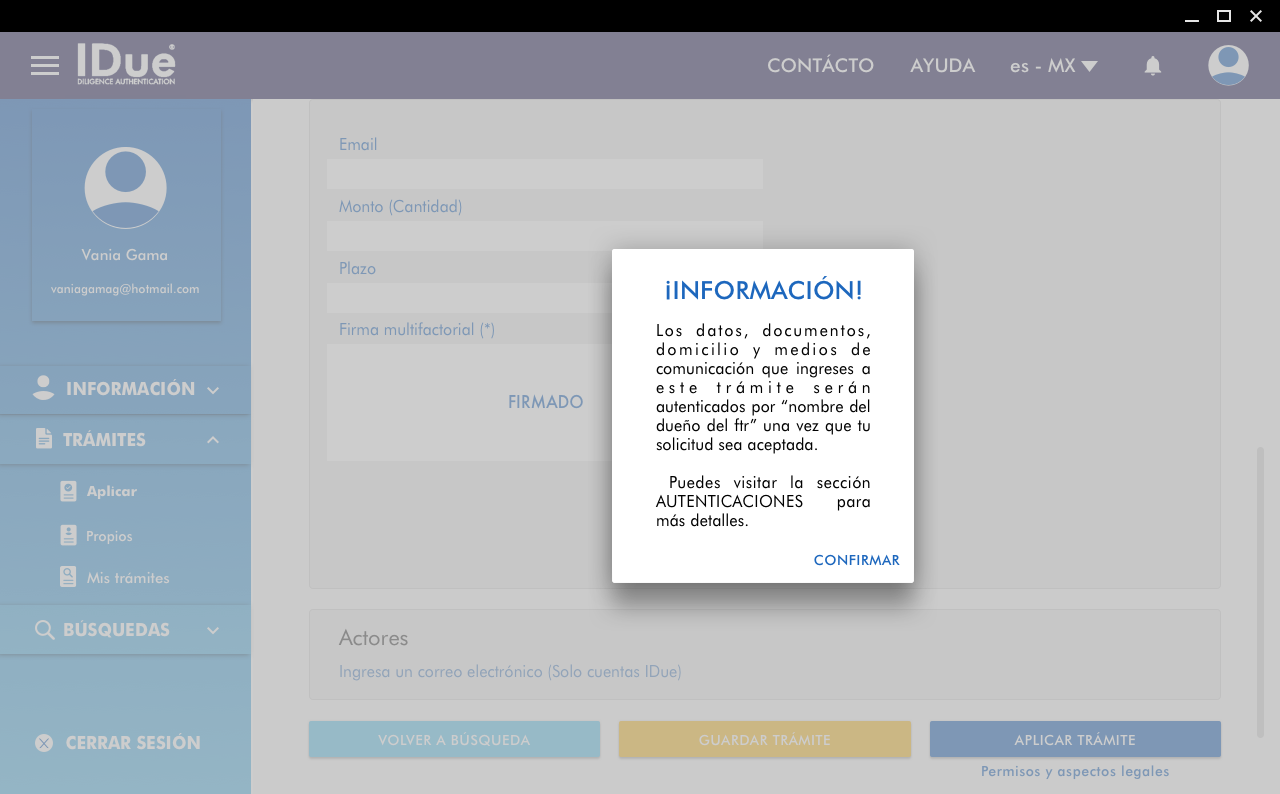Expand the BÚSQUEDAS section chevron
The height and width of the screenshot is (794, 1280).
coord(213,630)
